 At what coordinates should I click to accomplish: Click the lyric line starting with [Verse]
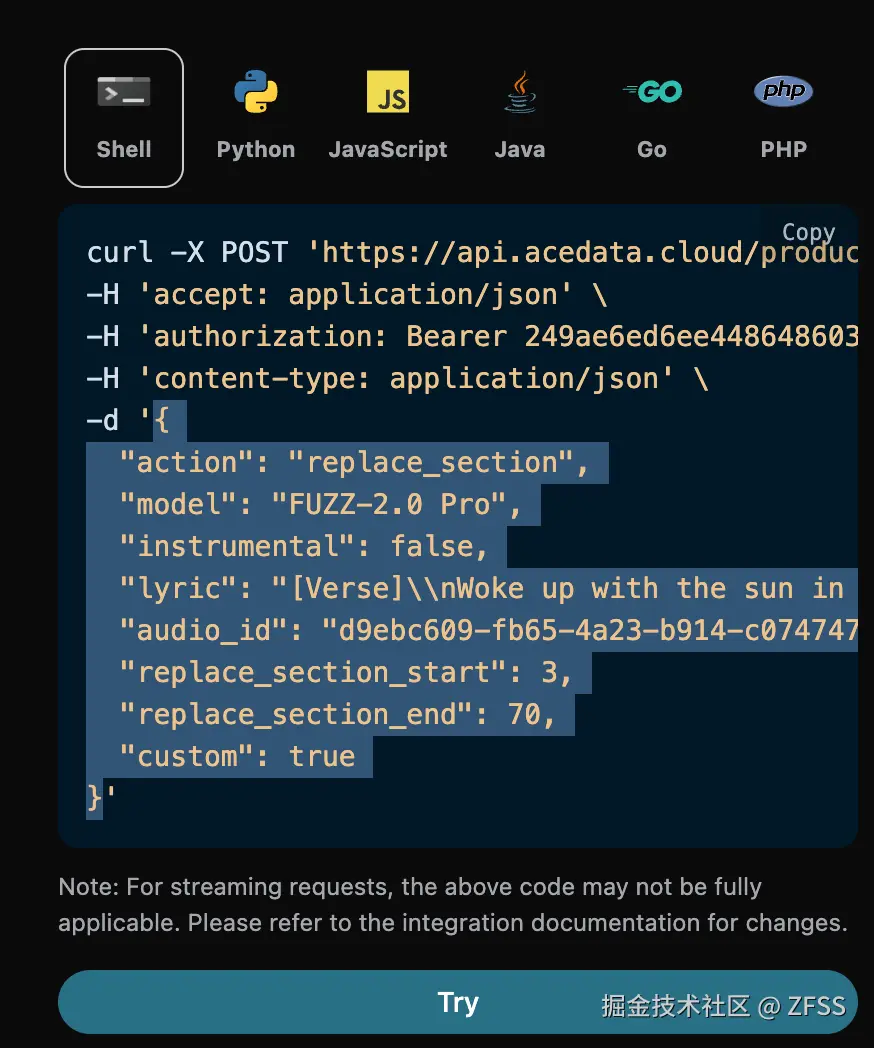tap(560, 589)
